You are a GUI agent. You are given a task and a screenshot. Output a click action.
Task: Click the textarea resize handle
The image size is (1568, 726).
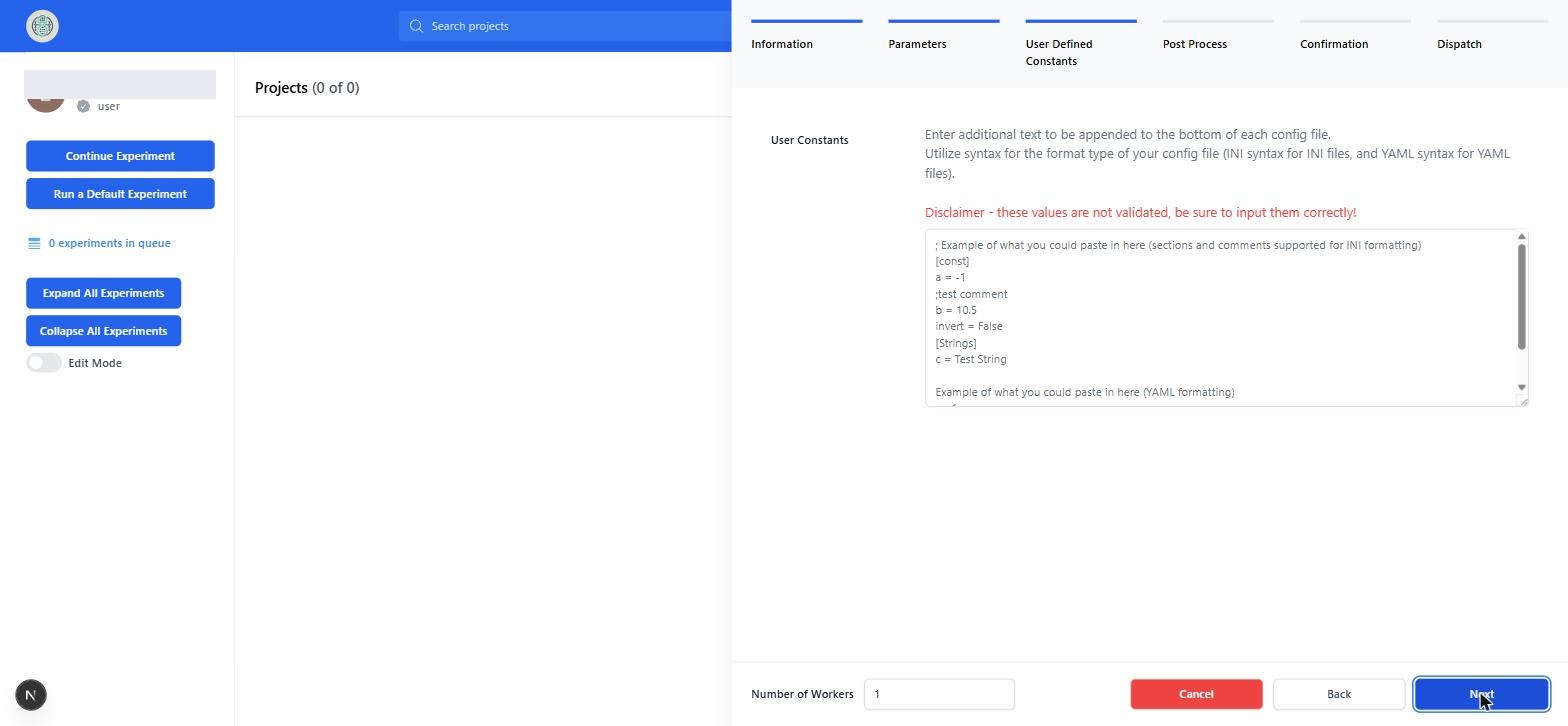click(1523, 401)
